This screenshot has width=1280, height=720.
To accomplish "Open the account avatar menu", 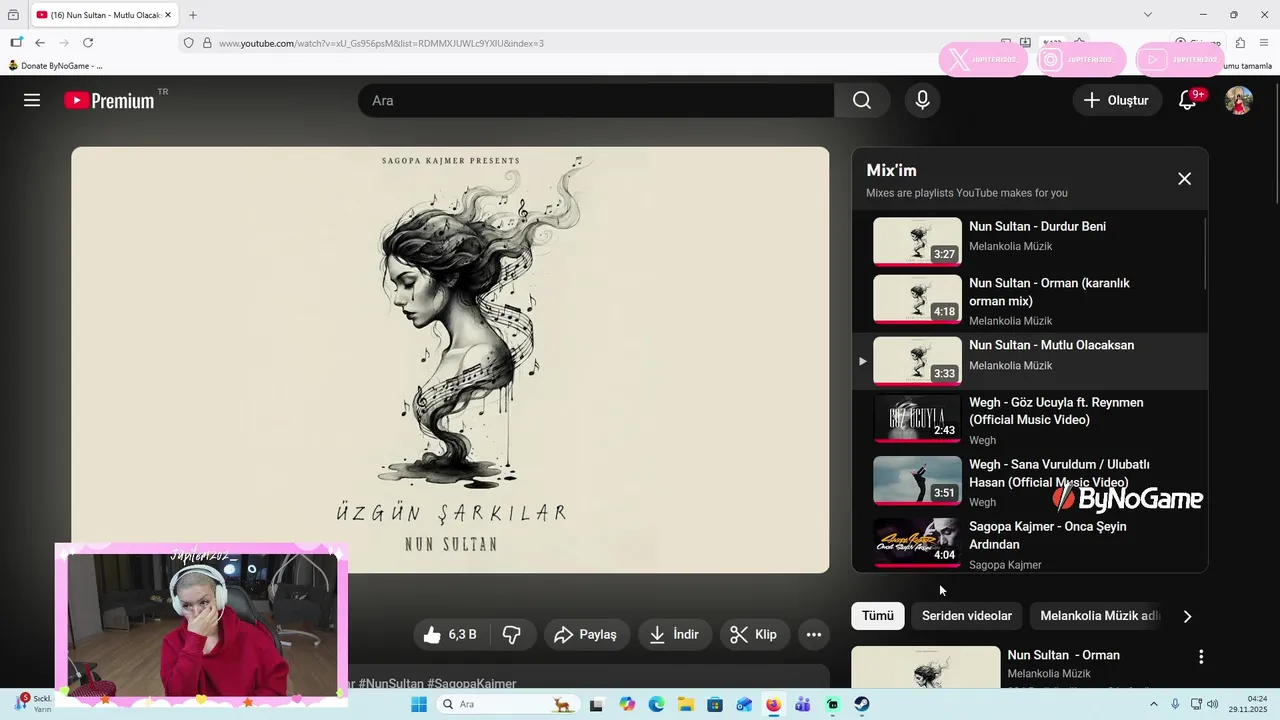I will coord(1239,100).
